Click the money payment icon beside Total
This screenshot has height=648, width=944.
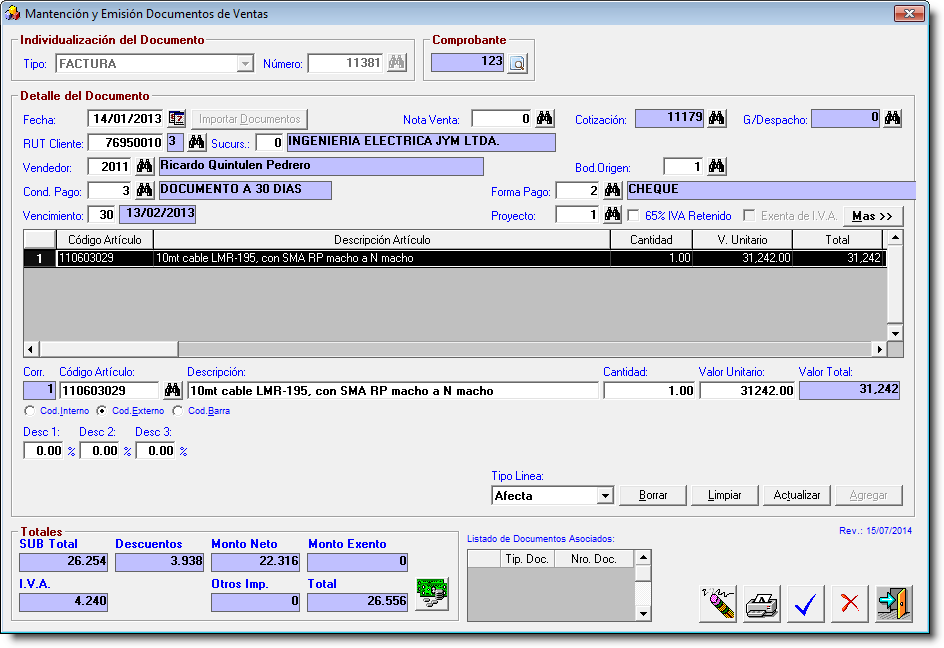tap(432, 594)
